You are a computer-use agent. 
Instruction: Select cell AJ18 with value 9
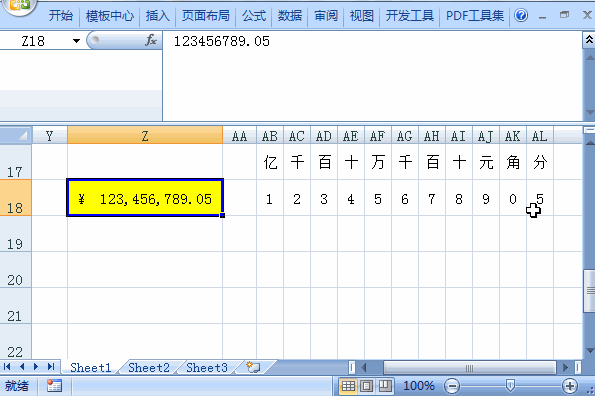point(486,198)
